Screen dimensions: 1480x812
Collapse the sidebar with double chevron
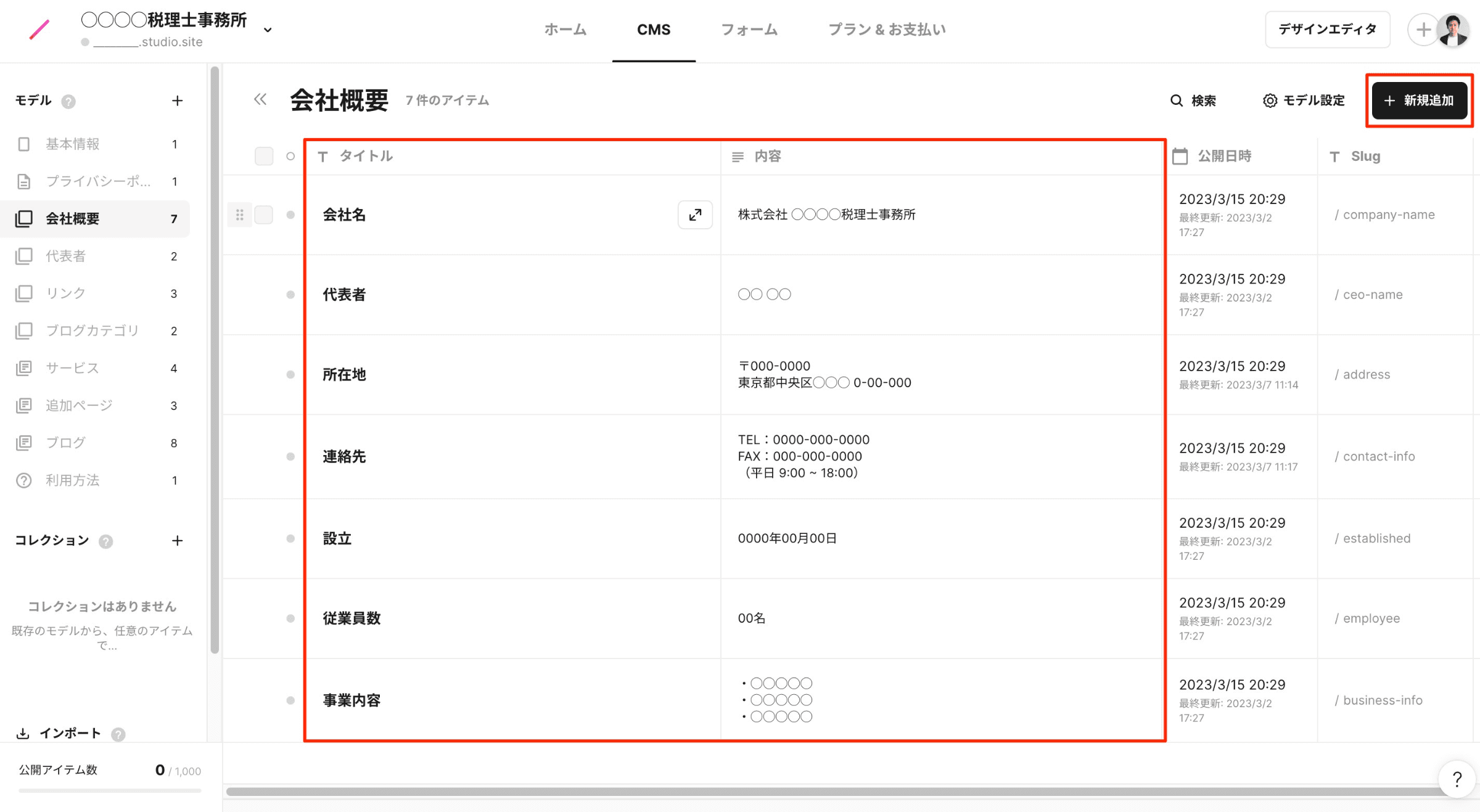(x=260, y=100)
